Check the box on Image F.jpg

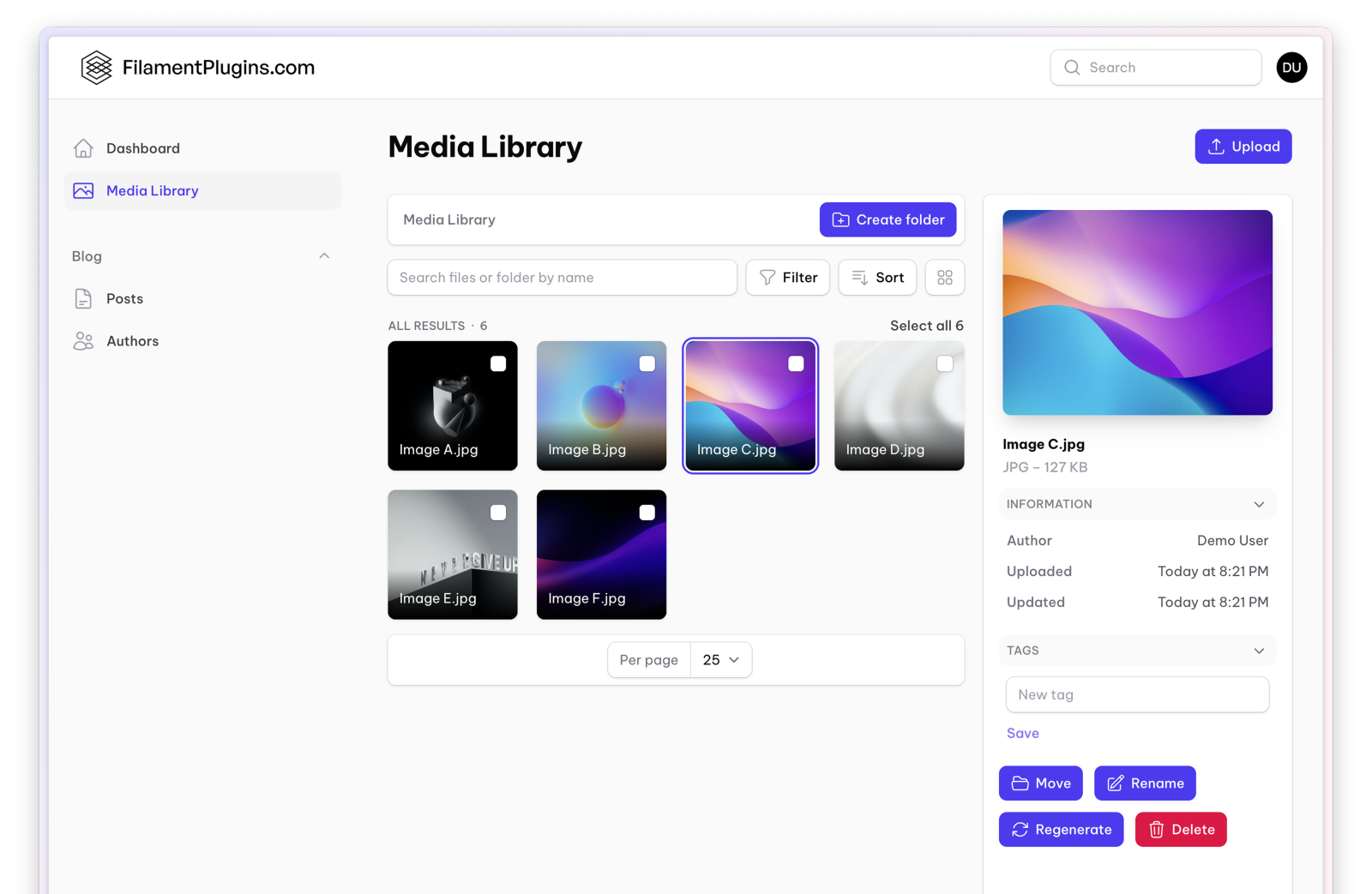647,512
